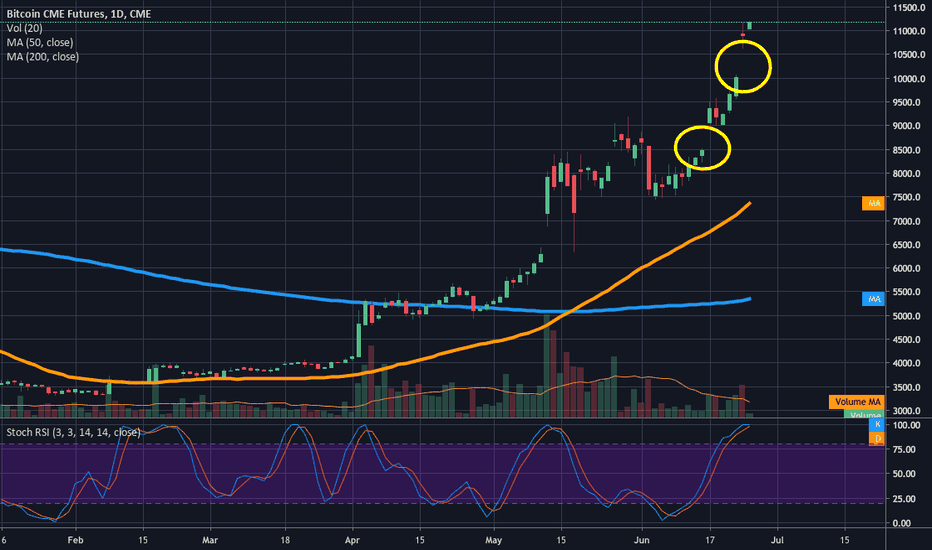This screenshot has height=550, width=932.
Task: Click the 18 date label on time axis
Action: [285, 540]
